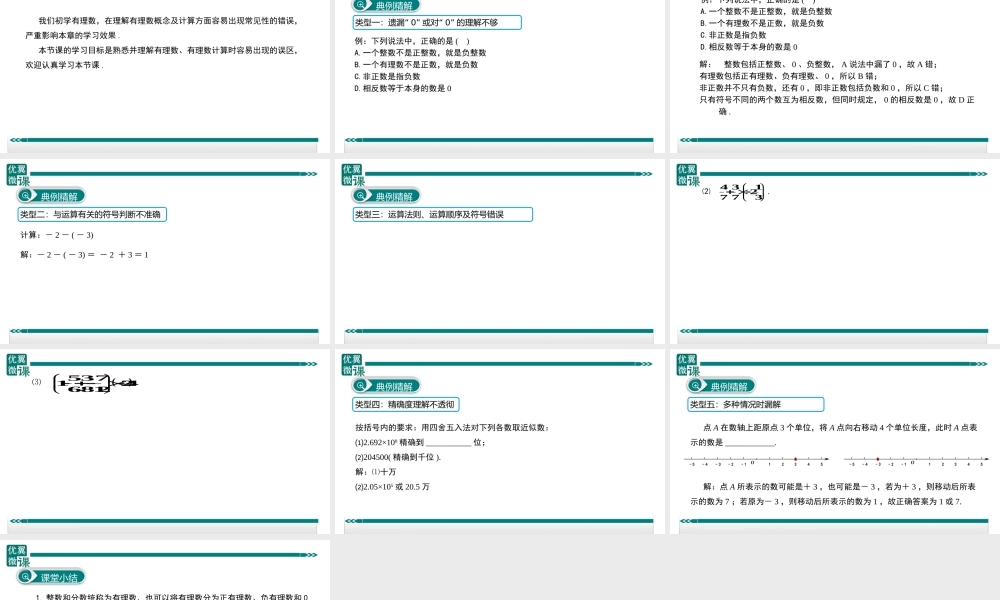Image resolution: width=1000 pixels, height=600 pixels.
Task: Click the red point marker on the left number line
Action: coord(795,459)
